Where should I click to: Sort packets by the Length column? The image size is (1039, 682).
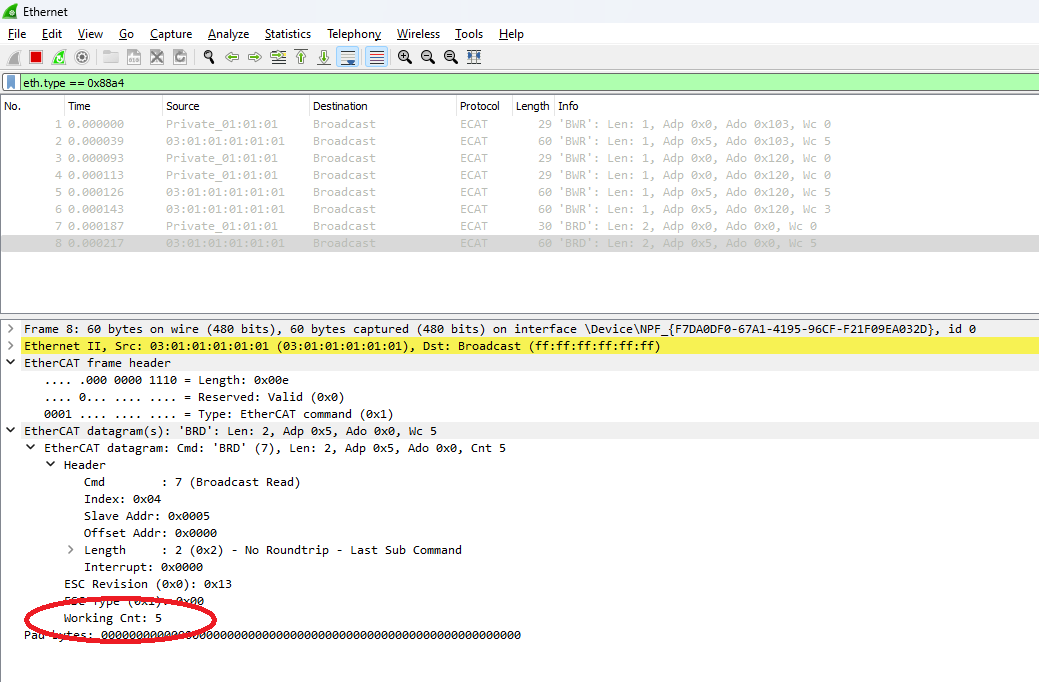pyautogui.click(x=532, y=105)
